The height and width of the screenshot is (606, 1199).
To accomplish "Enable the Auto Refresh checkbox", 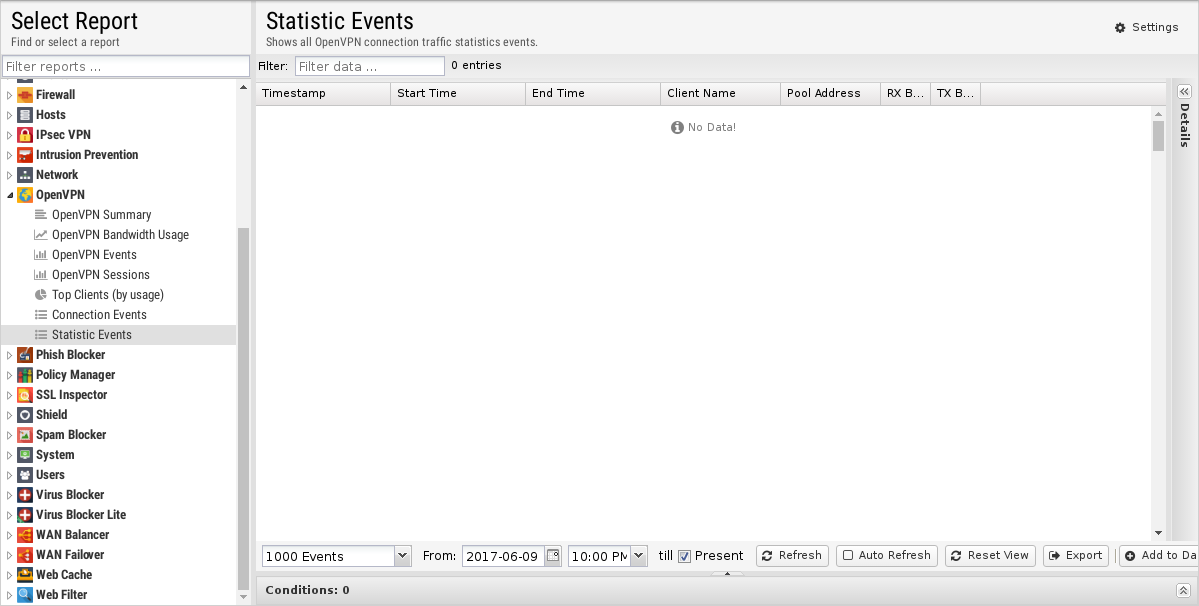I will pos(848,556).
